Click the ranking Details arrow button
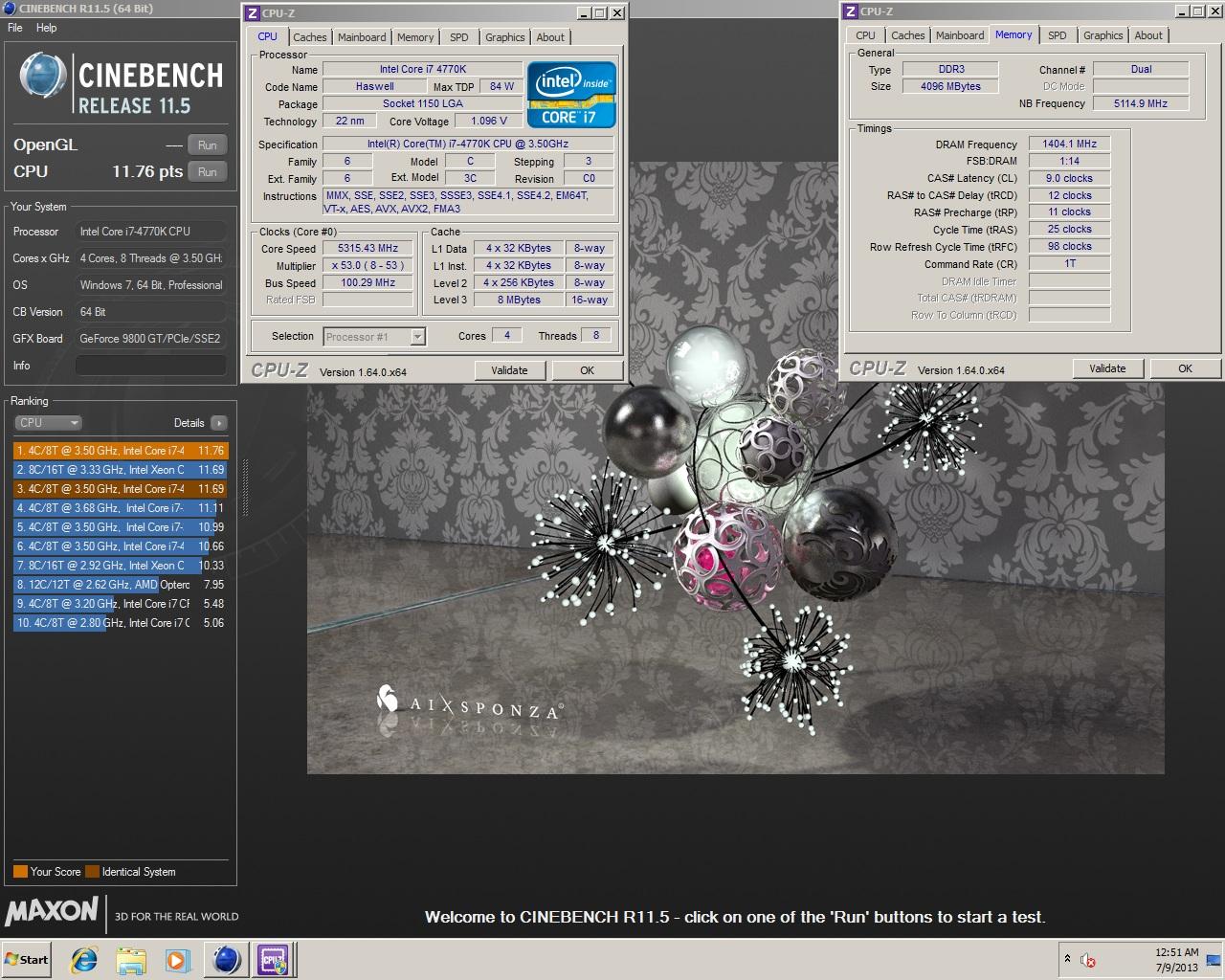This screenshot has width=1225, height=980. pos(219,423)
